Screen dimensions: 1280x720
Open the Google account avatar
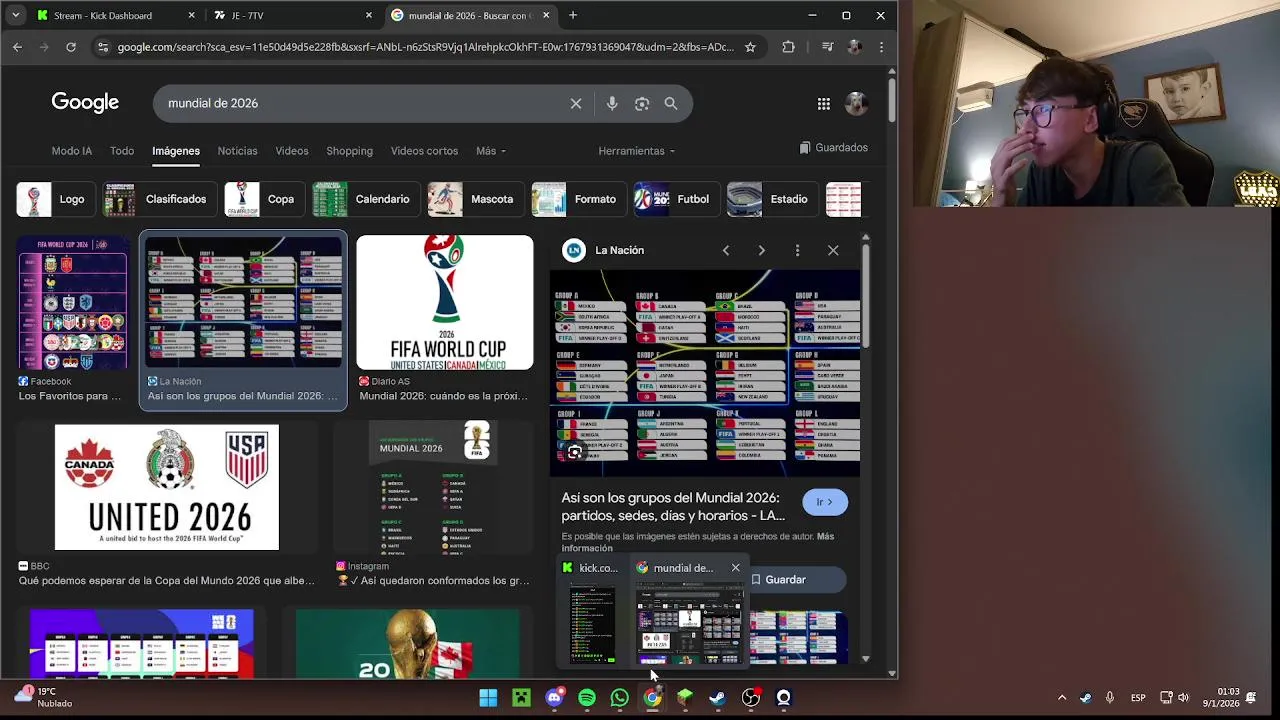click(x=856, y=103)
